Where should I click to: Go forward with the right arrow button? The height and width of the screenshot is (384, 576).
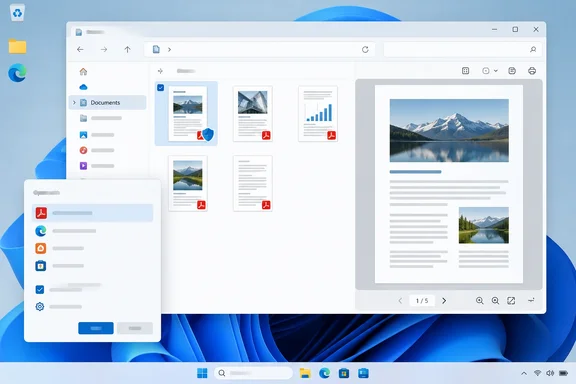point(104,49)
